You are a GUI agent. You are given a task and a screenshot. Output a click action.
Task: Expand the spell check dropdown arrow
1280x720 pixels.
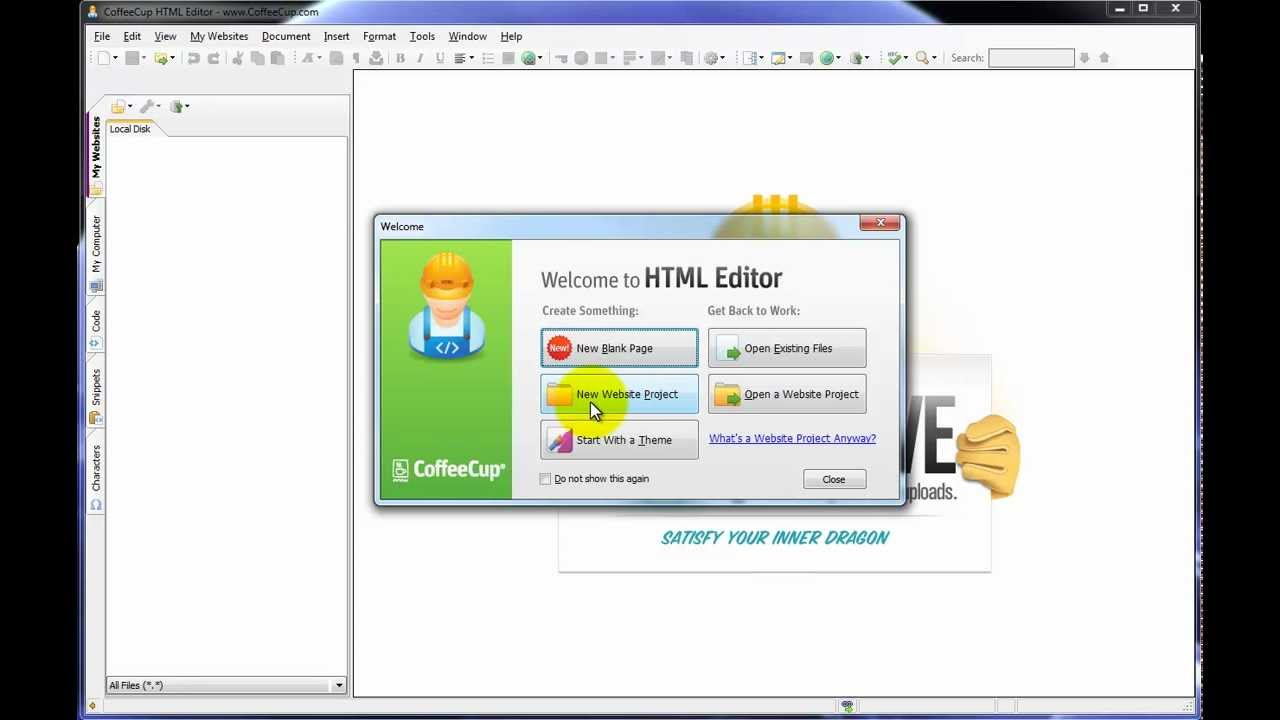[x=906, y=58]
